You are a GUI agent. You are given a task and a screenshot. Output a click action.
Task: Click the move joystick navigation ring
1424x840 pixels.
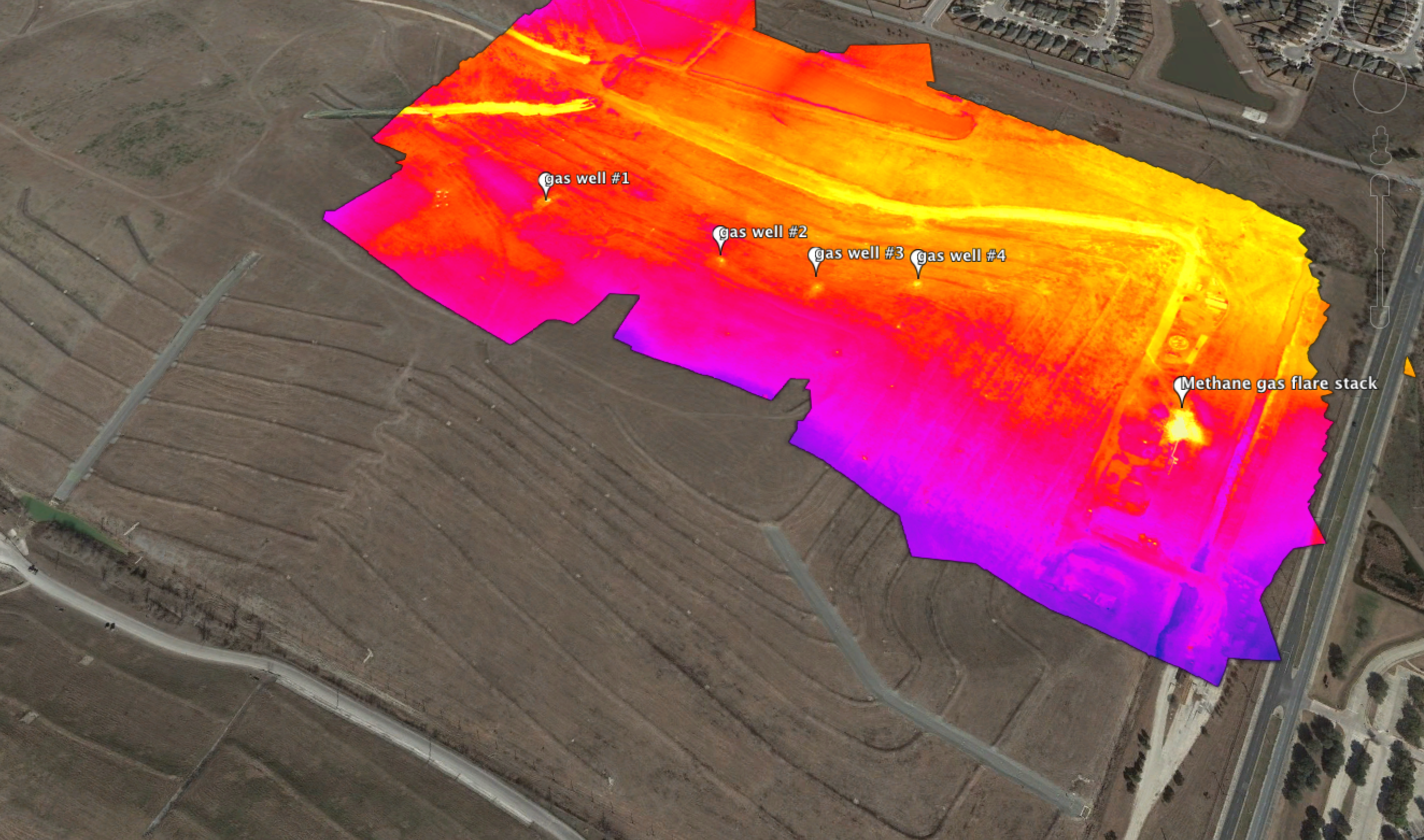1380,87
